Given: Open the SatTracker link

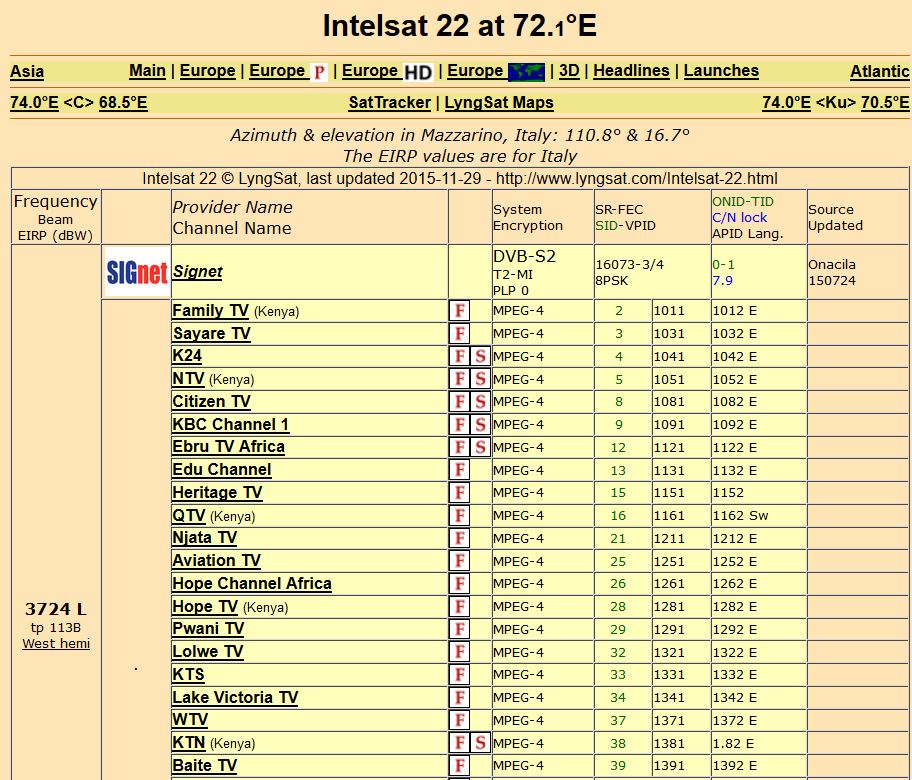Looking at the screenshot, I should pos(390,103).
